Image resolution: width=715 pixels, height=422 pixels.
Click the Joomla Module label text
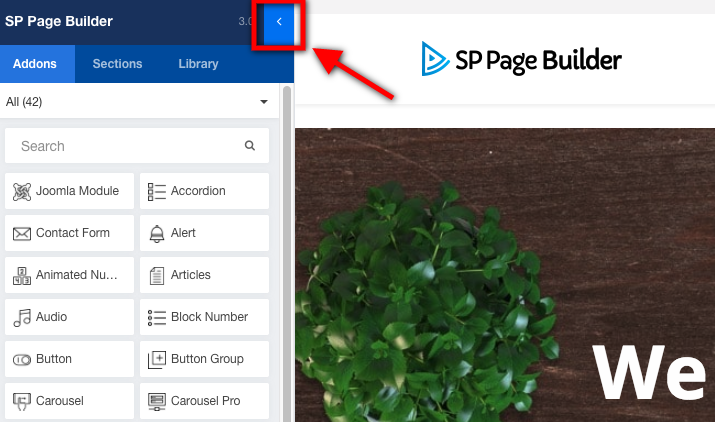tap(77, 191)
